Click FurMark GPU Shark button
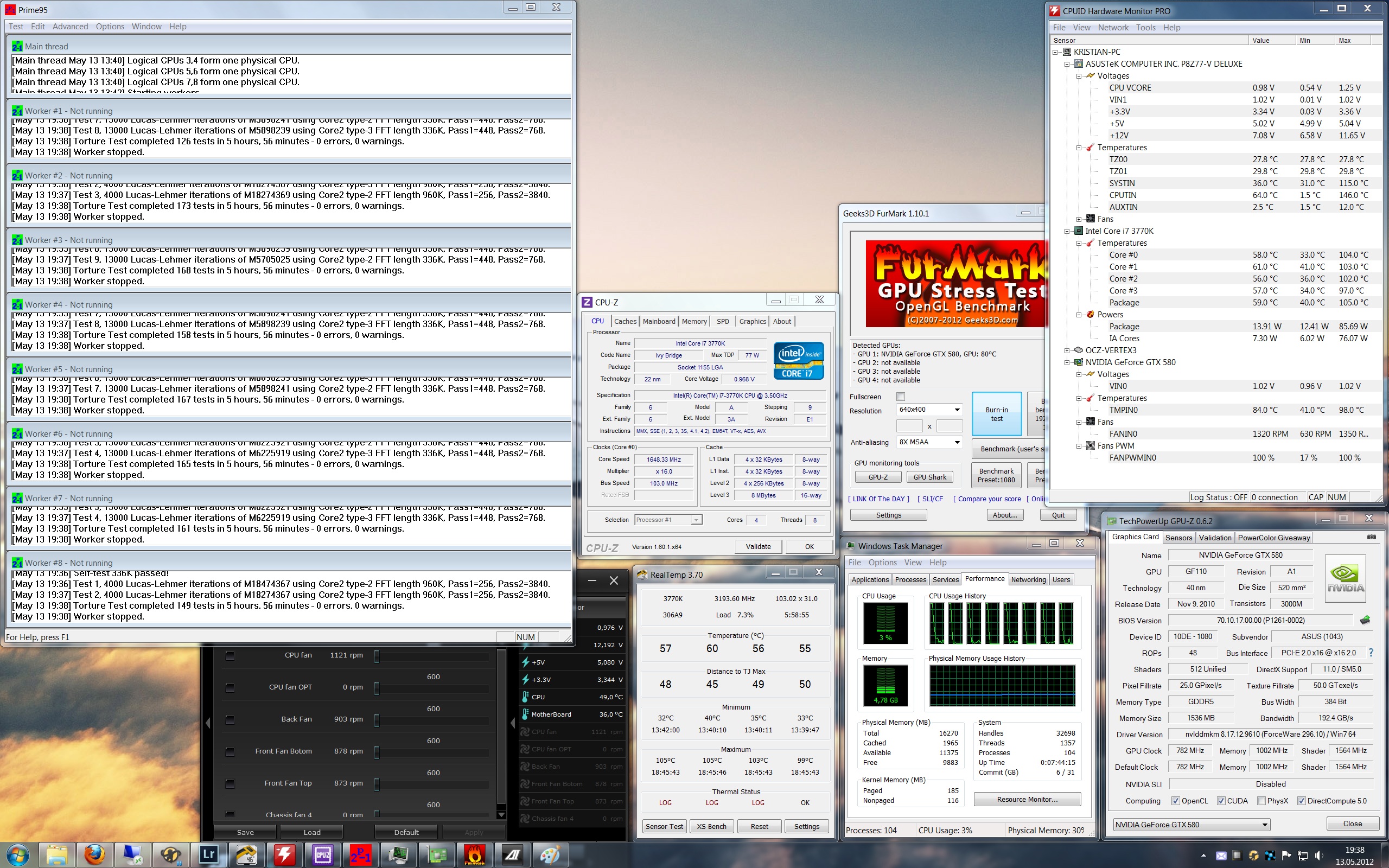Image resolution: width=1389 pixels, height=868 pixels. point(930,477)
